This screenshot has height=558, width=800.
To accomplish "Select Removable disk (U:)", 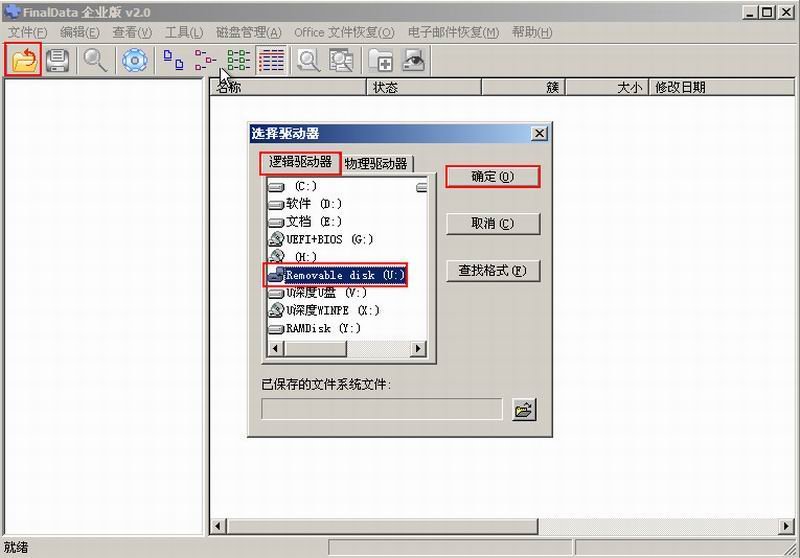I will pyautogui.click(x=336, y=275).
